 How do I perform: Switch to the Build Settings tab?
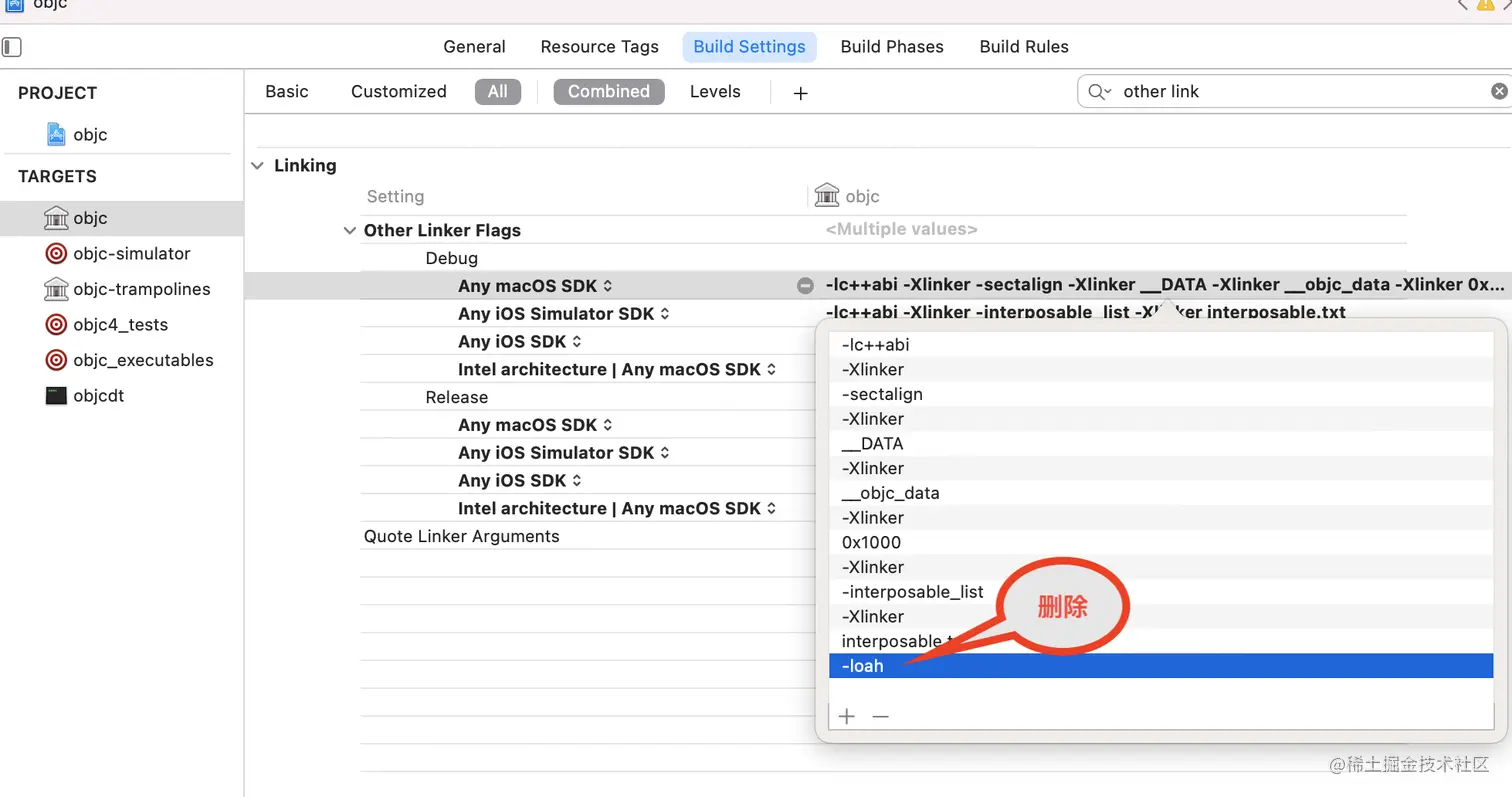(750, 47)
